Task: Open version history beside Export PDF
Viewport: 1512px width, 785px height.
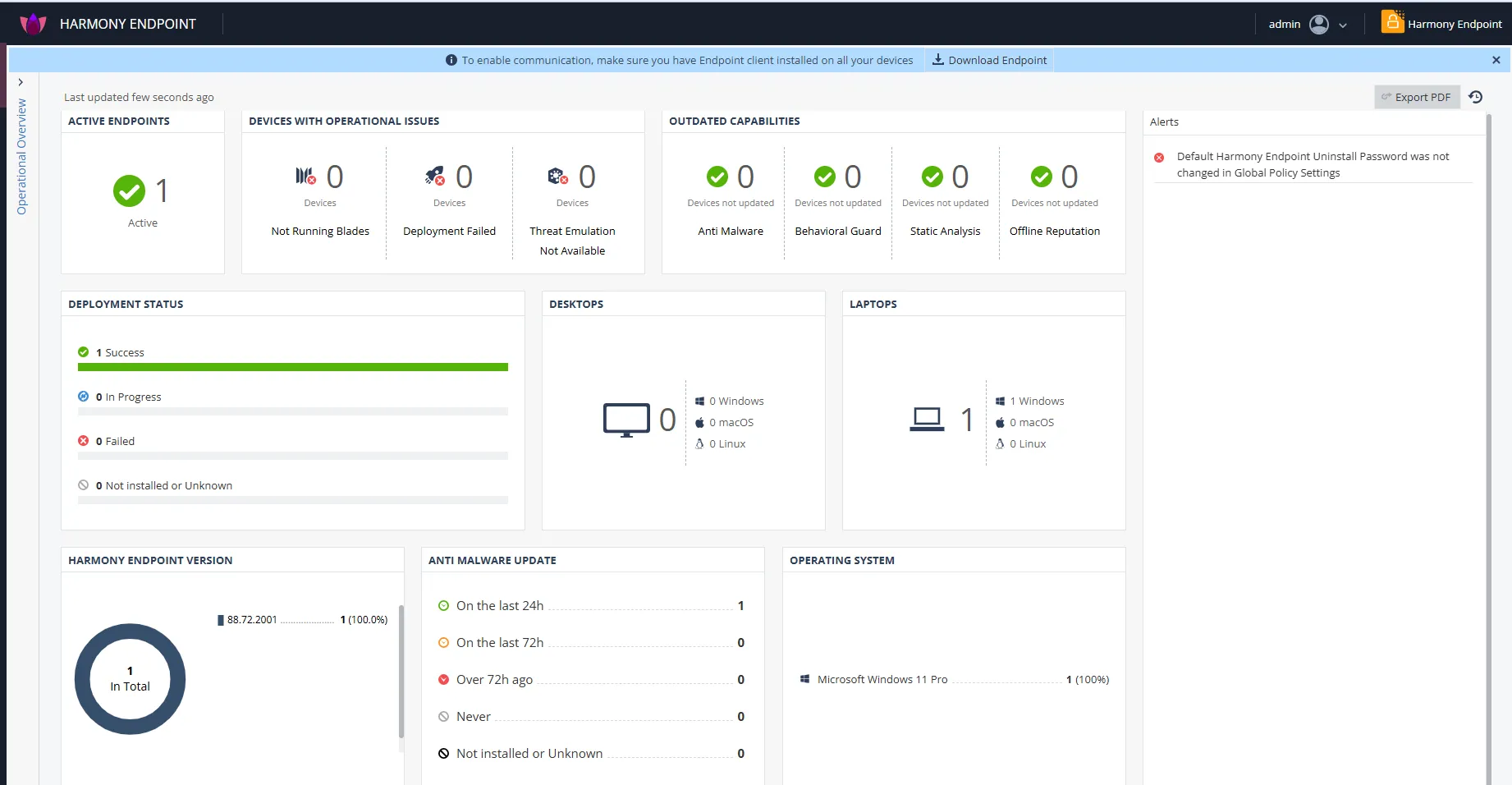Action: tap(1476, 97)
